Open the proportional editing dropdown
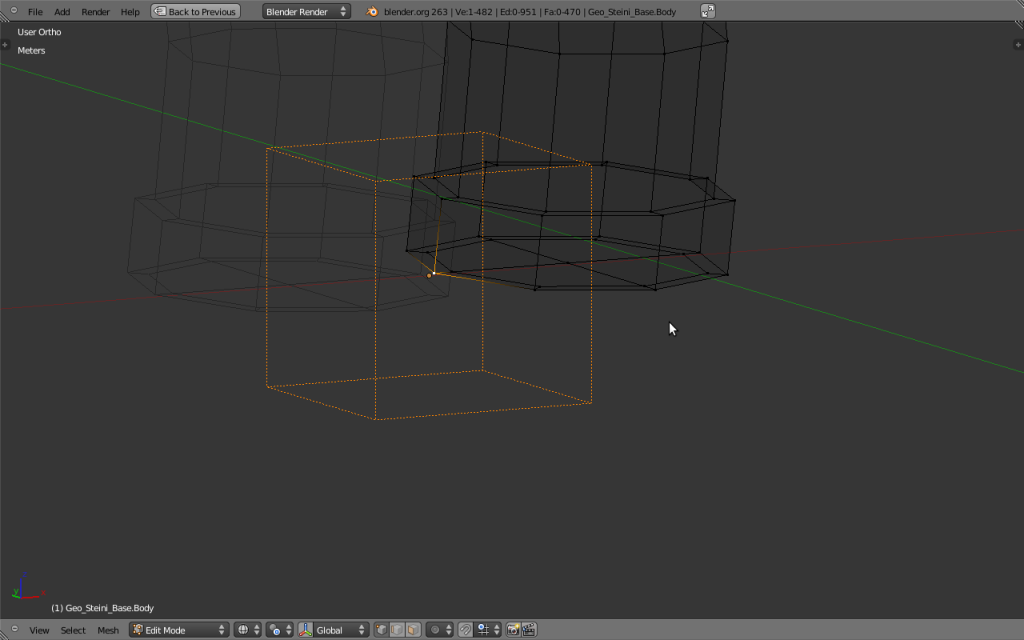Viewport: 1024px width, 640px height. click(440, 630)
